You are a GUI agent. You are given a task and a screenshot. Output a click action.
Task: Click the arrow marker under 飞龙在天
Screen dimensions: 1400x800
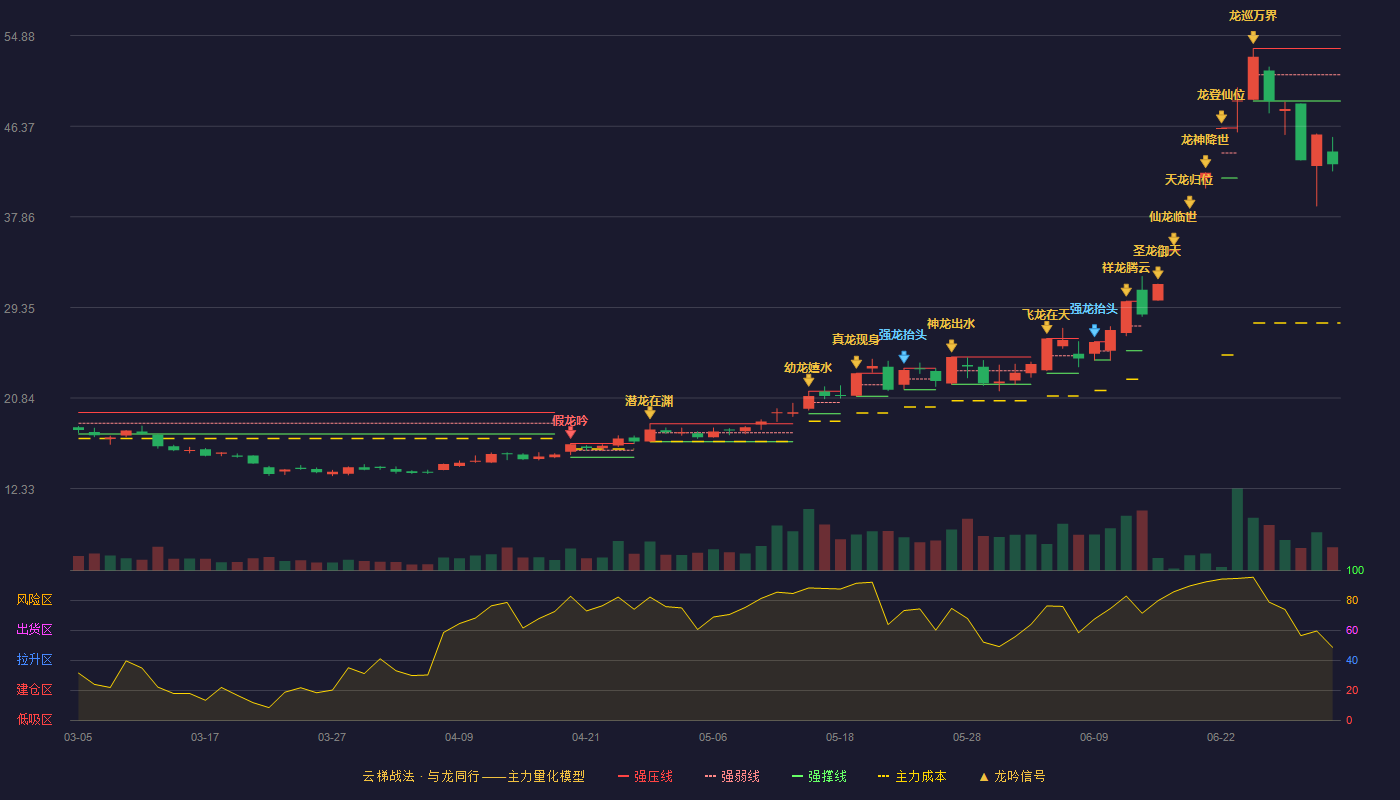[1046, 327]
